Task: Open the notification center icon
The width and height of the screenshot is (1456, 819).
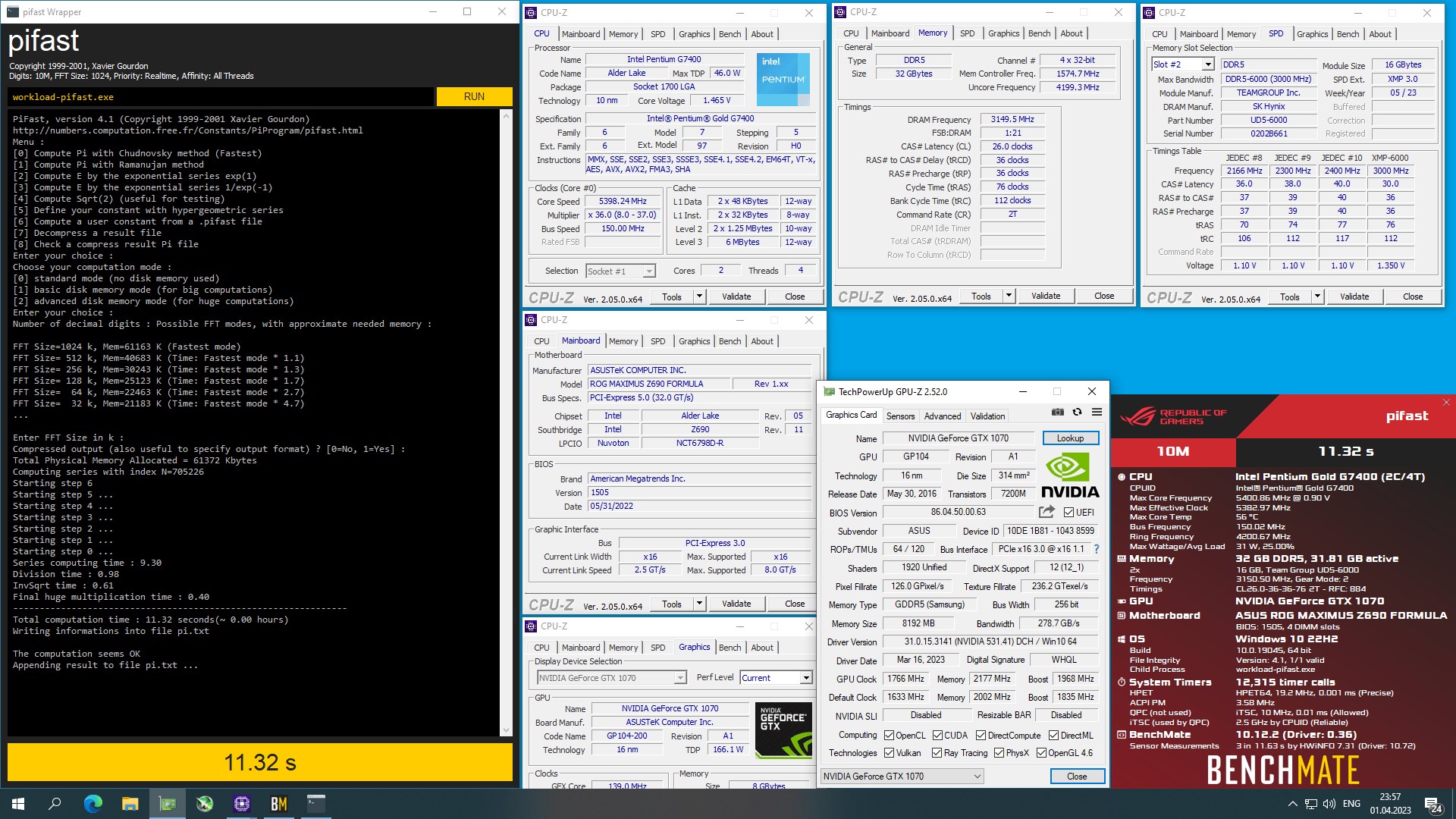Action: [x=1432, y=805]
